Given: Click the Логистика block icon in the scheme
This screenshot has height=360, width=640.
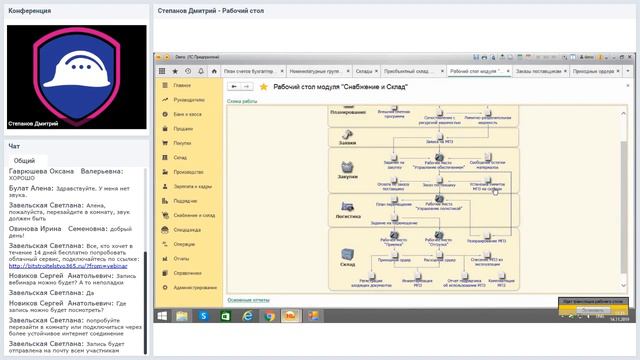Looking at the screenshot, I should 347,207.
